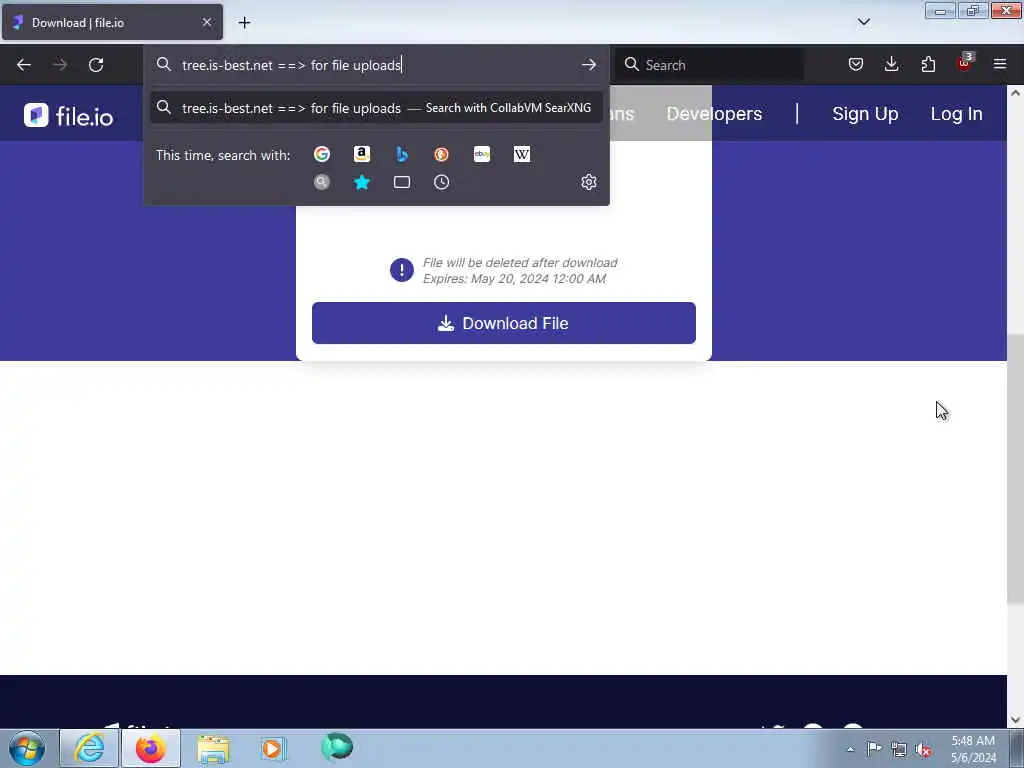Search this time with Google

[321, 154]
